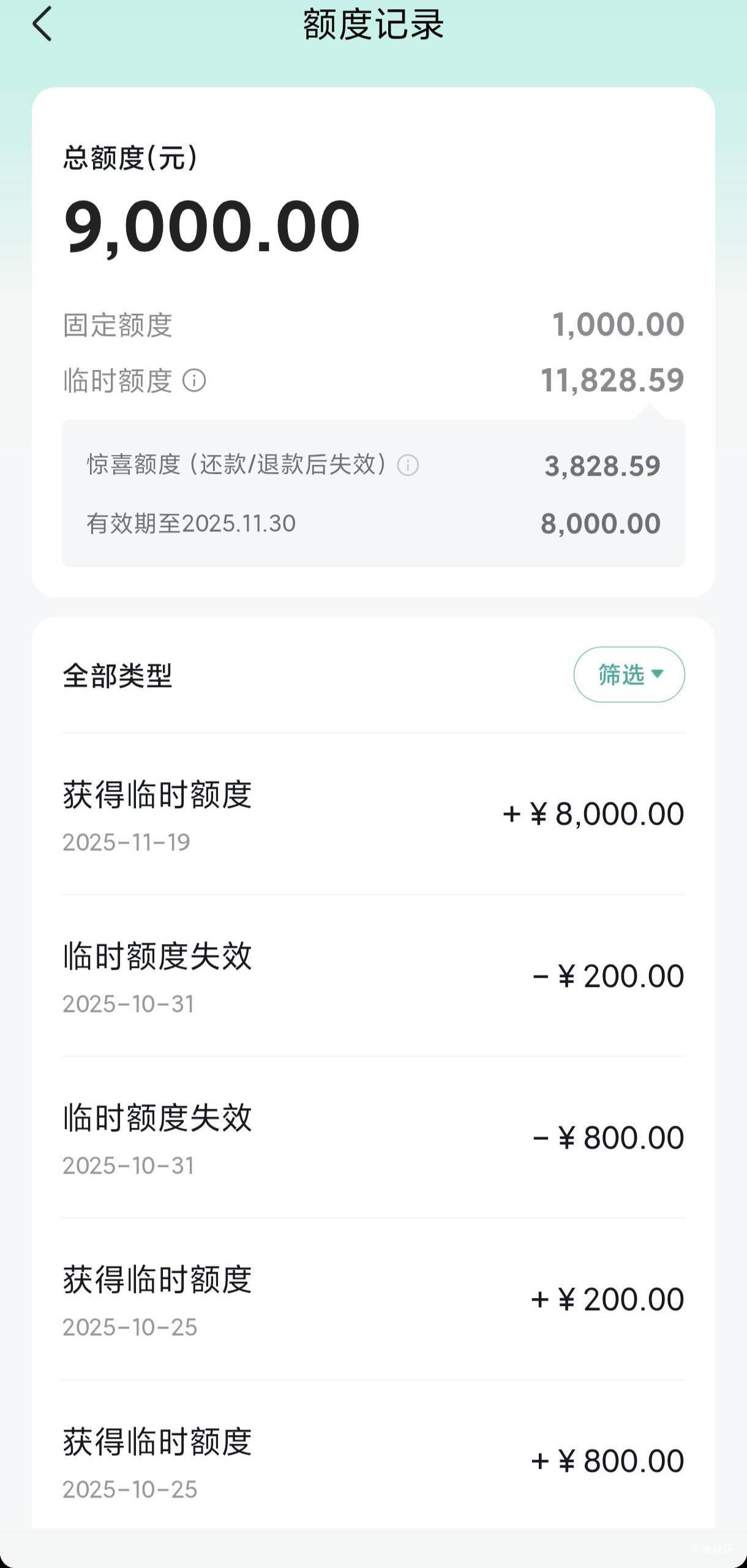The image size is (747, 1568).
Task: Tap the 额度记录 page title
Action: pos(374,24)
